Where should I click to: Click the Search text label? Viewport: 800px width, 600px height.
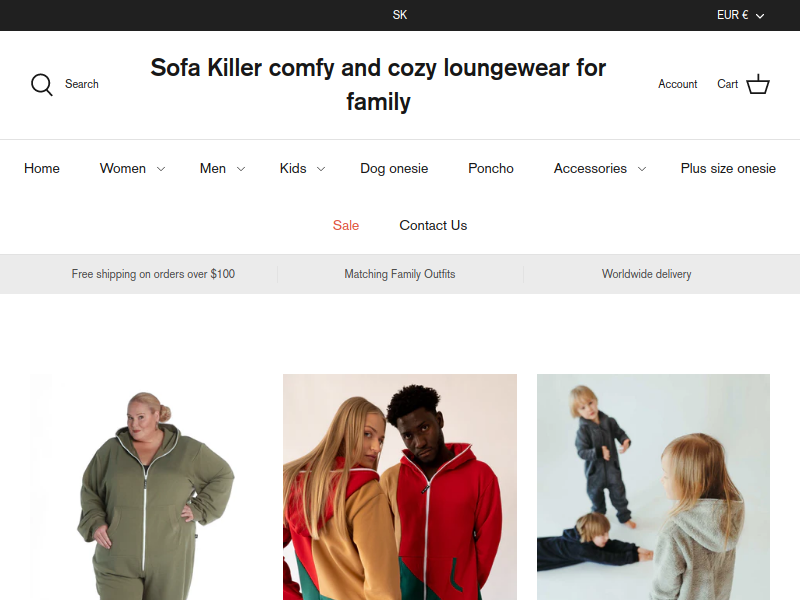[x=82, y=84]
